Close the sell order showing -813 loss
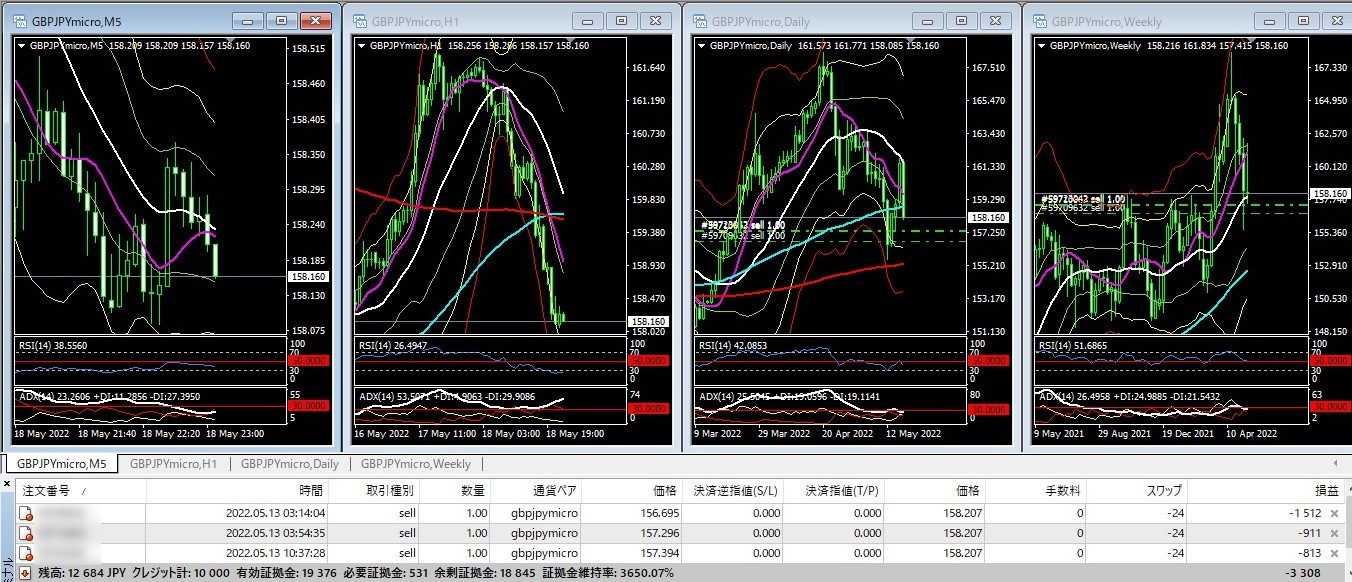1352x582 pixels. tap(1333, 553)
